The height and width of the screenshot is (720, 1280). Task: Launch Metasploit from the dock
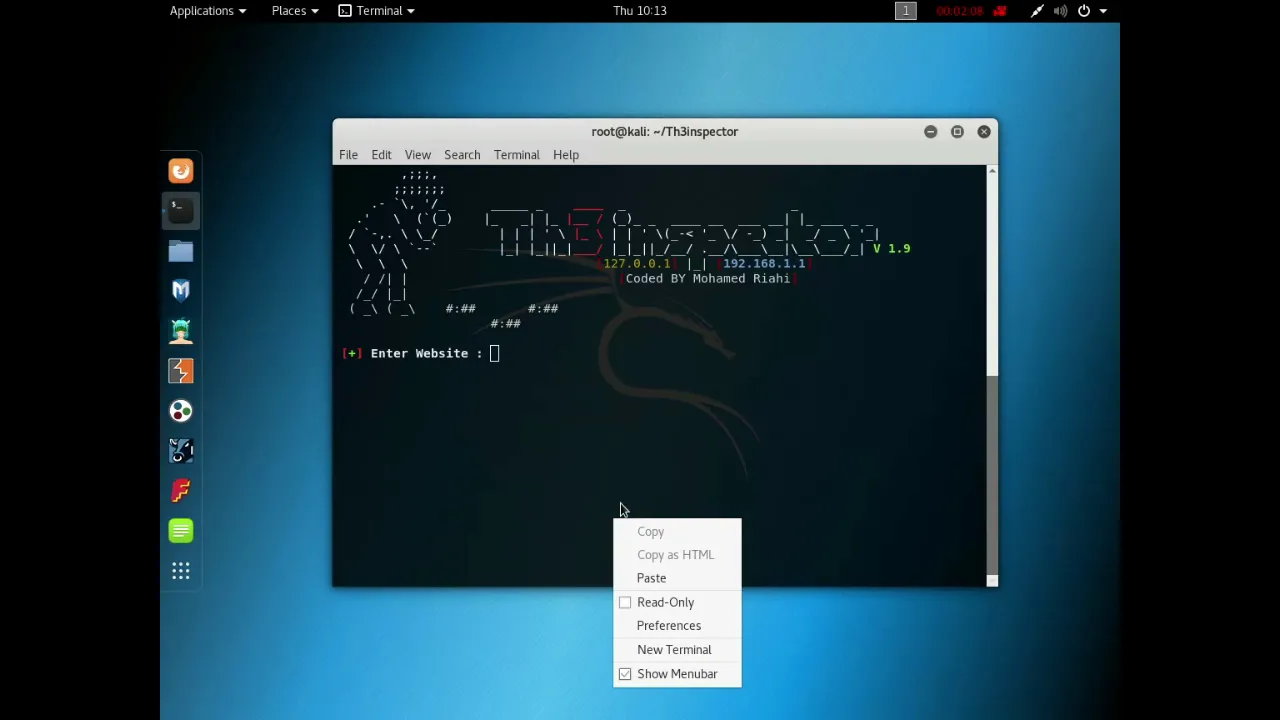(x=181, y=291)
